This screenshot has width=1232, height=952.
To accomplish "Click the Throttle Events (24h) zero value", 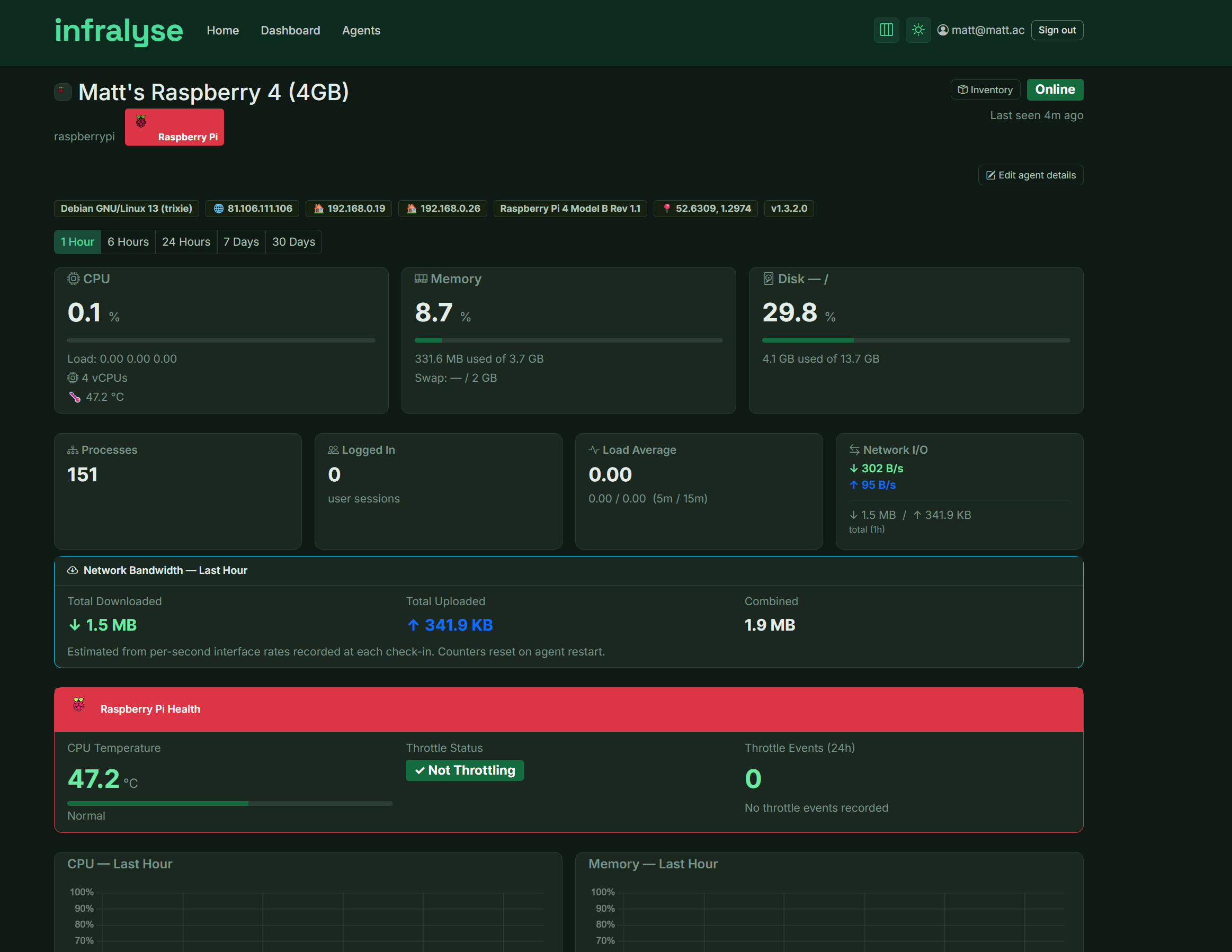I will click(x=753, y=779).
